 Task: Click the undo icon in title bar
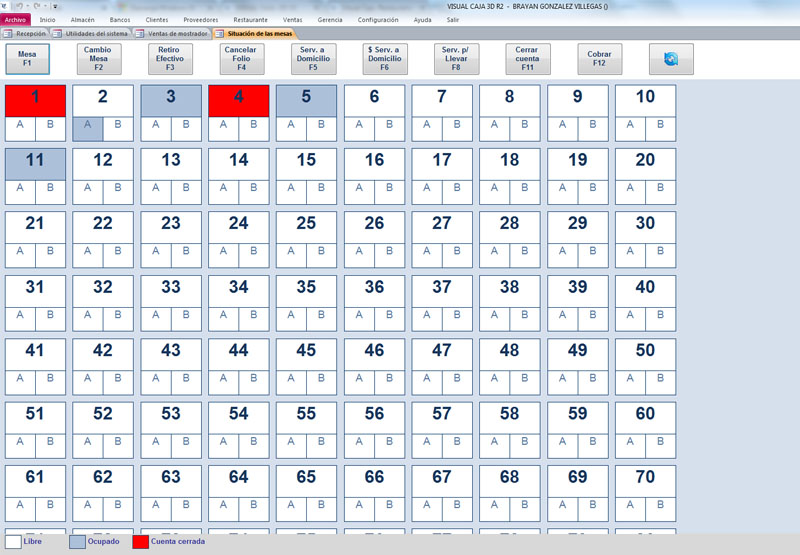20,6
